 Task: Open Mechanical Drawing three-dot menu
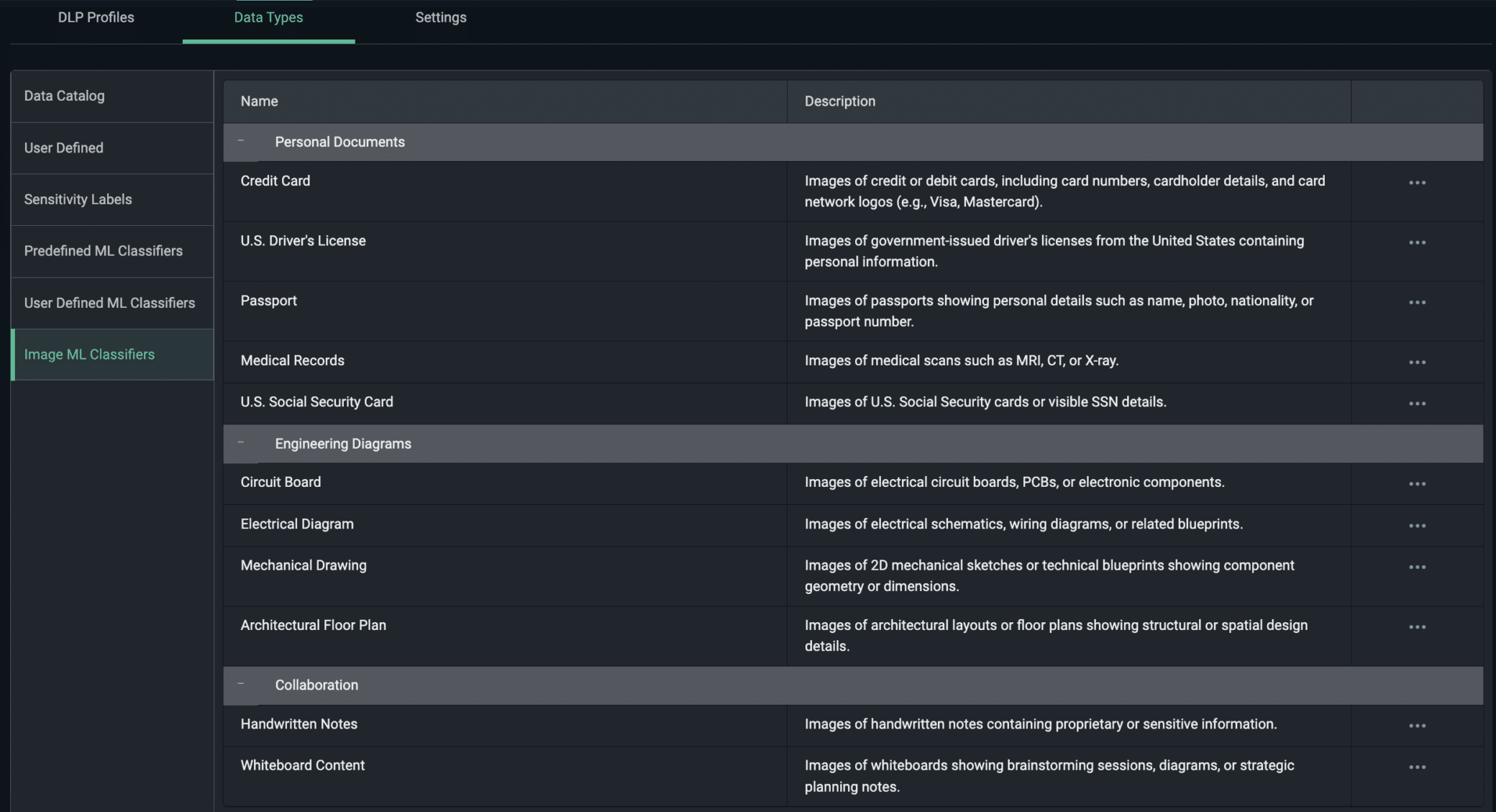tap(1417, 567)
